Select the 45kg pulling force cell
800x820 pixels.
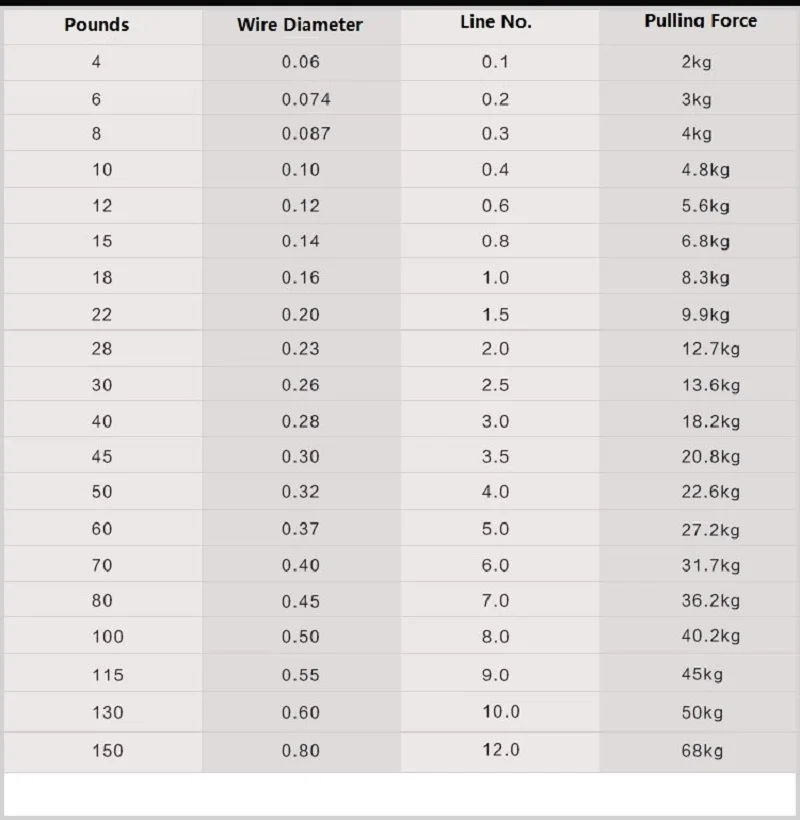[x=702, y=675]
